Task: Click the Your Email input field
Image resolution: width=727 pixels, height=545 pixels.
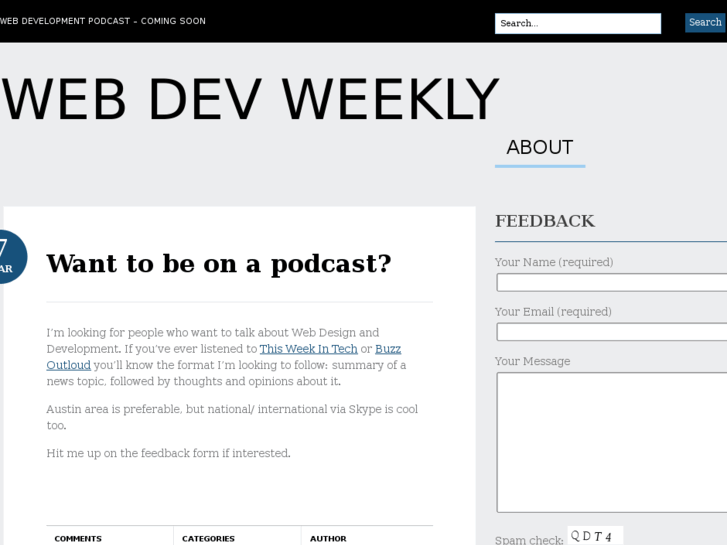Action: pos(612,332)
